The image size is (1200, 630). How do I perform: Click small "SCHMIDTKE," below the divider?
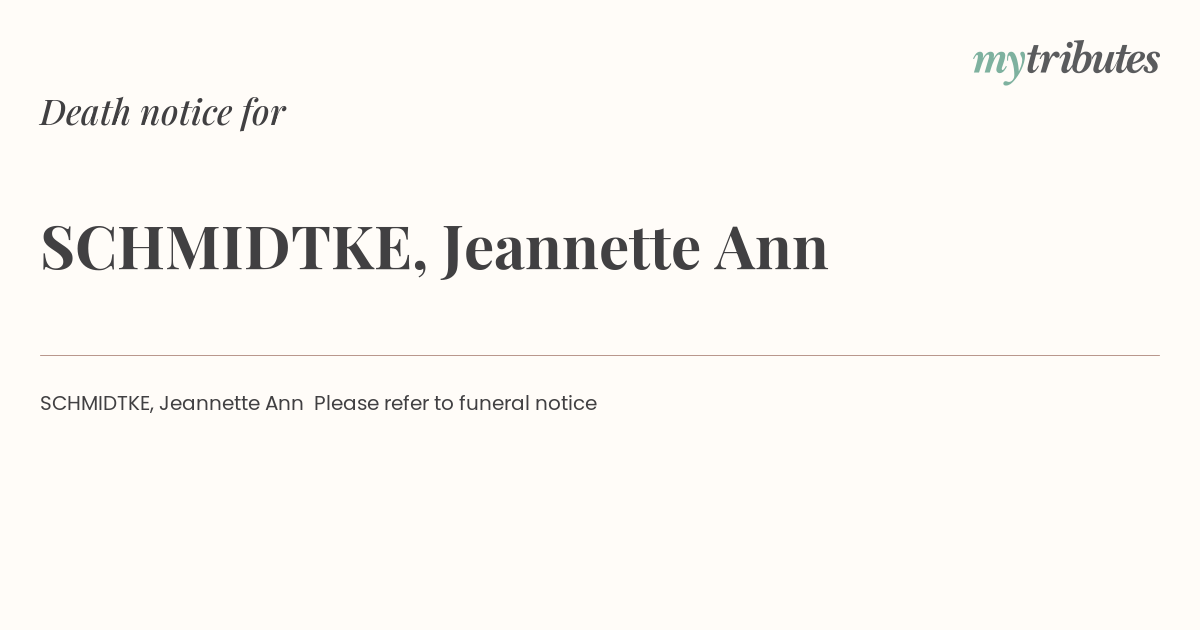(97, 403)
